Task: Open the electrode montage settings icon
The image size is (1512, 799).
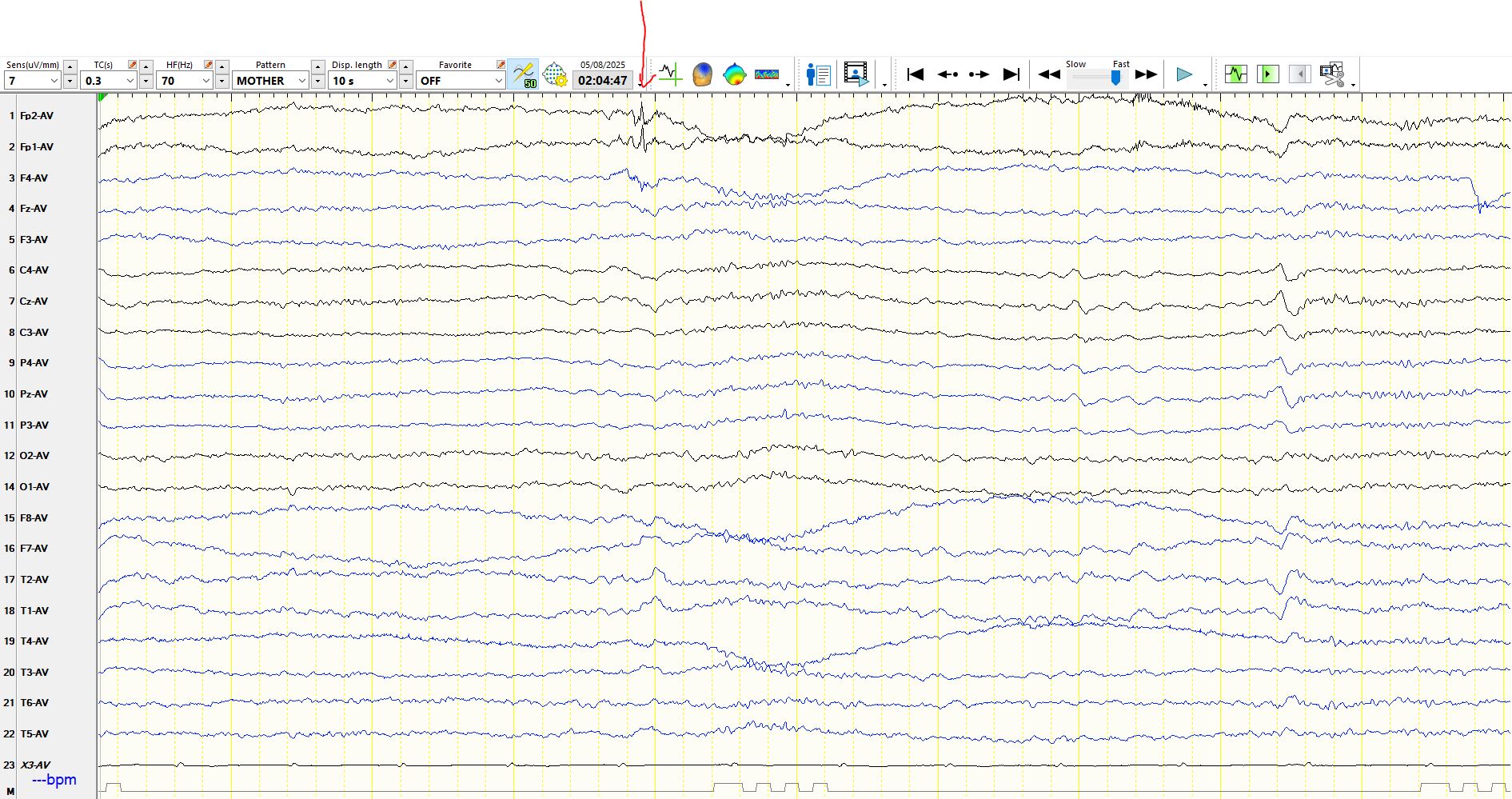Action: pos(554,74)
